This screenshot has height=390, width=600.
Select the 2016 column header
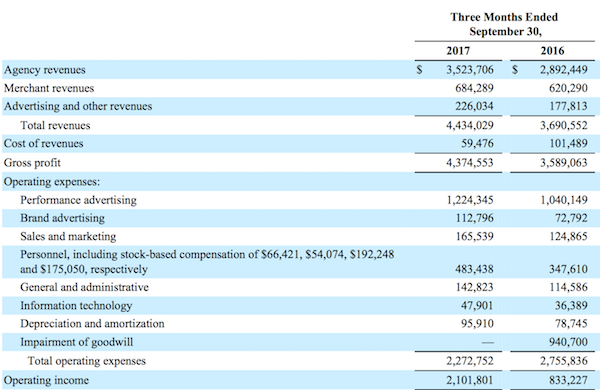(x=552, y=51)
